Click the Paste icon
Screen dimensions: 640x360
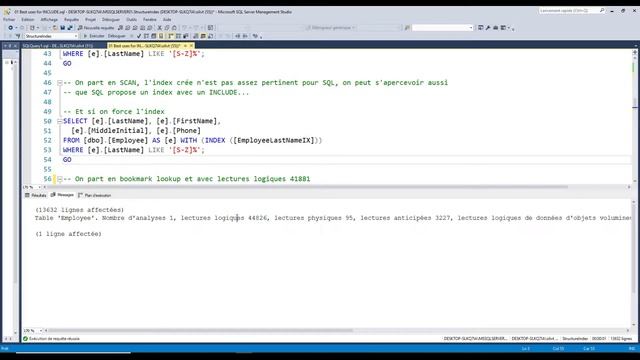coord(174,28)
